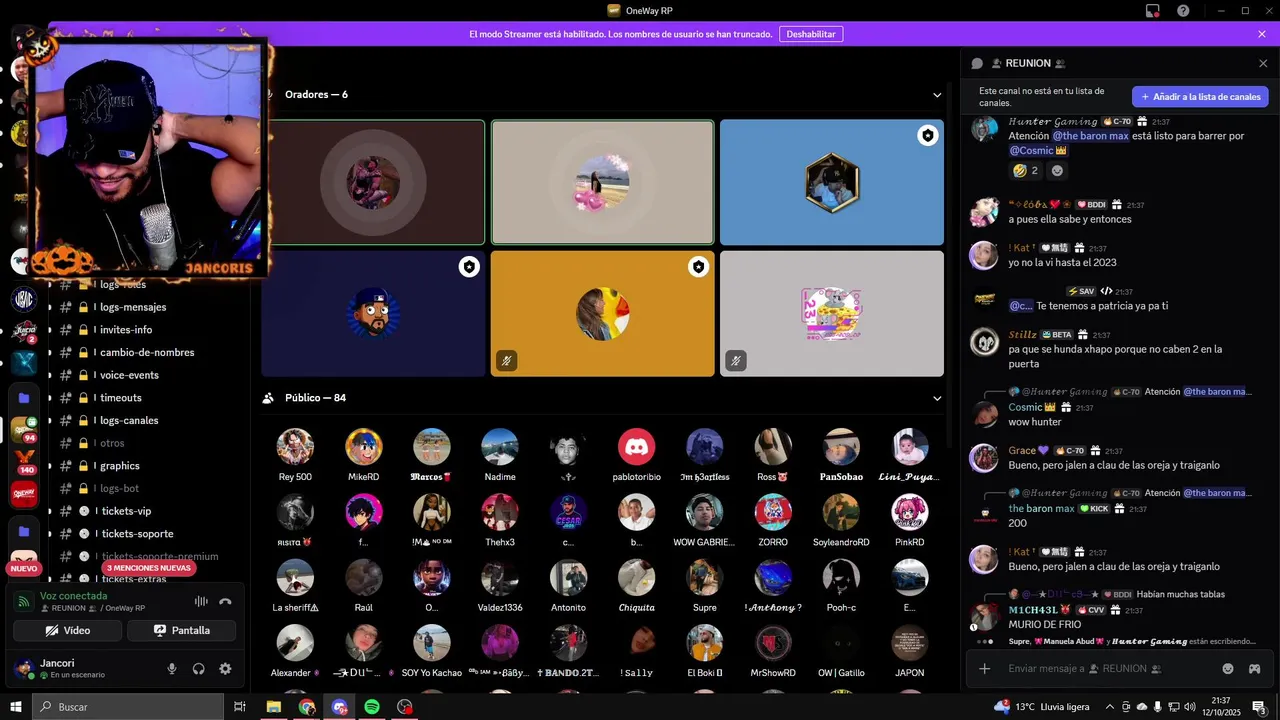The width and height of the screenshot is (1280, 720).
Task: Click audience member Rey 500 avatar
Action: [295, 447]
